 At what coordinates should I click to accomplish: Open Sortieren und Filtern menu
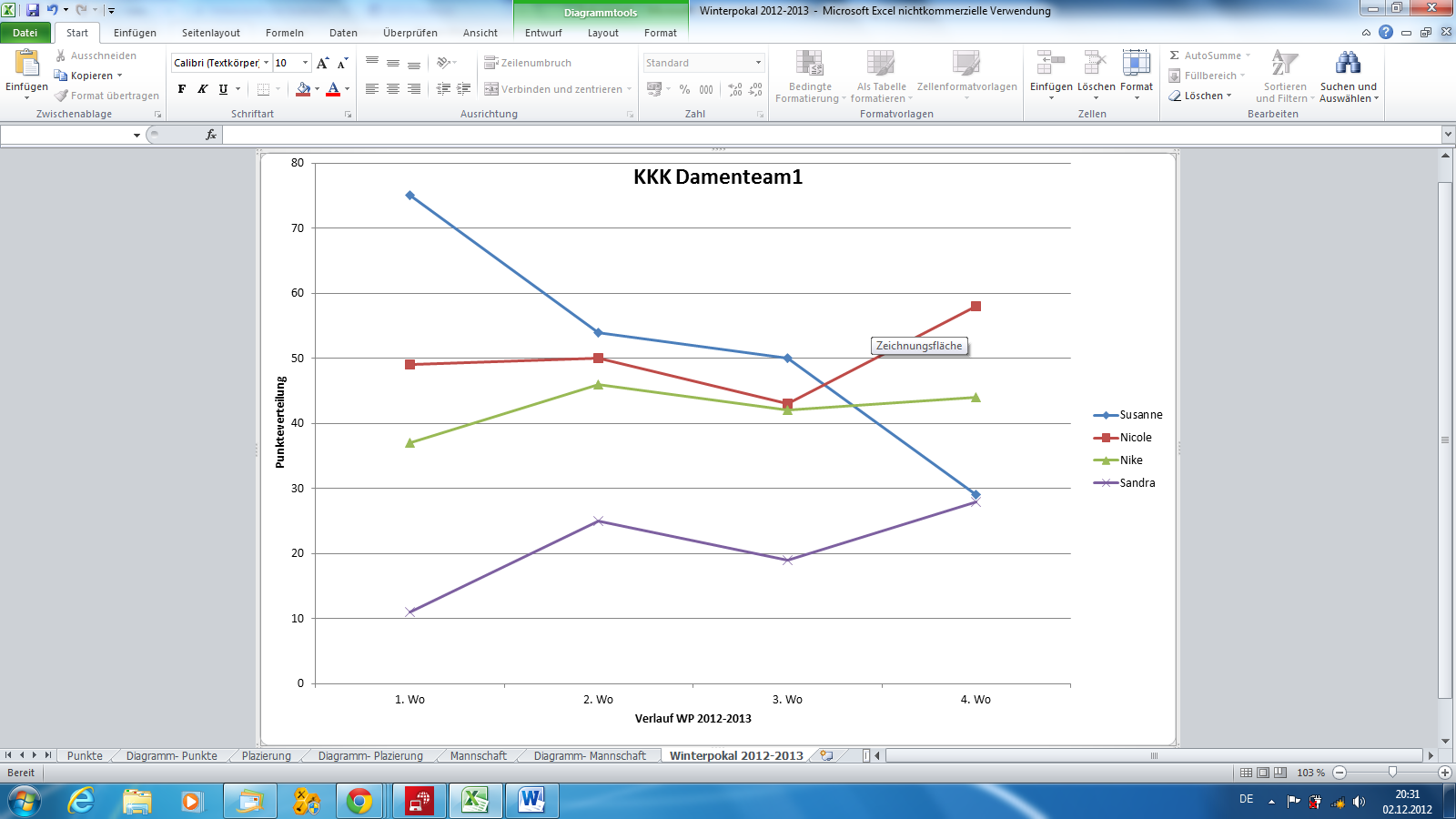1285,76
